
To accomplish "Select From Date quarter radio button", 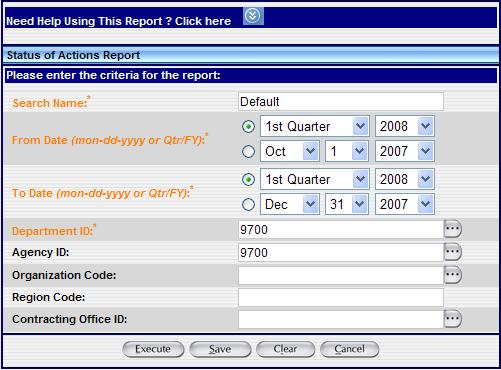I will pos(248,126).
